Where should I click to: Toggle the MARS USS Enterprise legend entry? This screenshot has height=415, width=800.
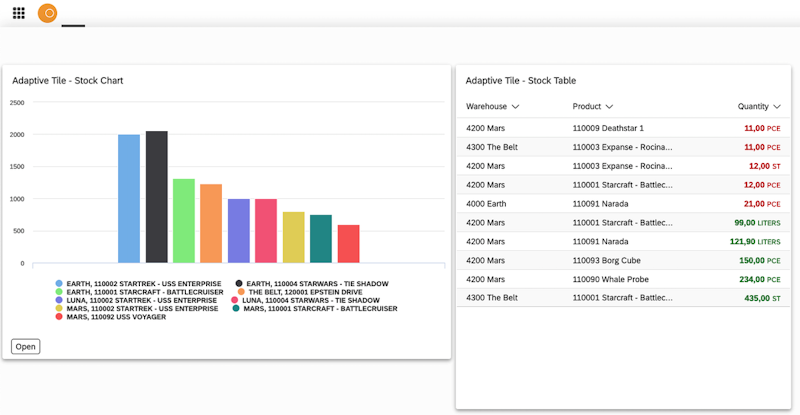point(142,309)
